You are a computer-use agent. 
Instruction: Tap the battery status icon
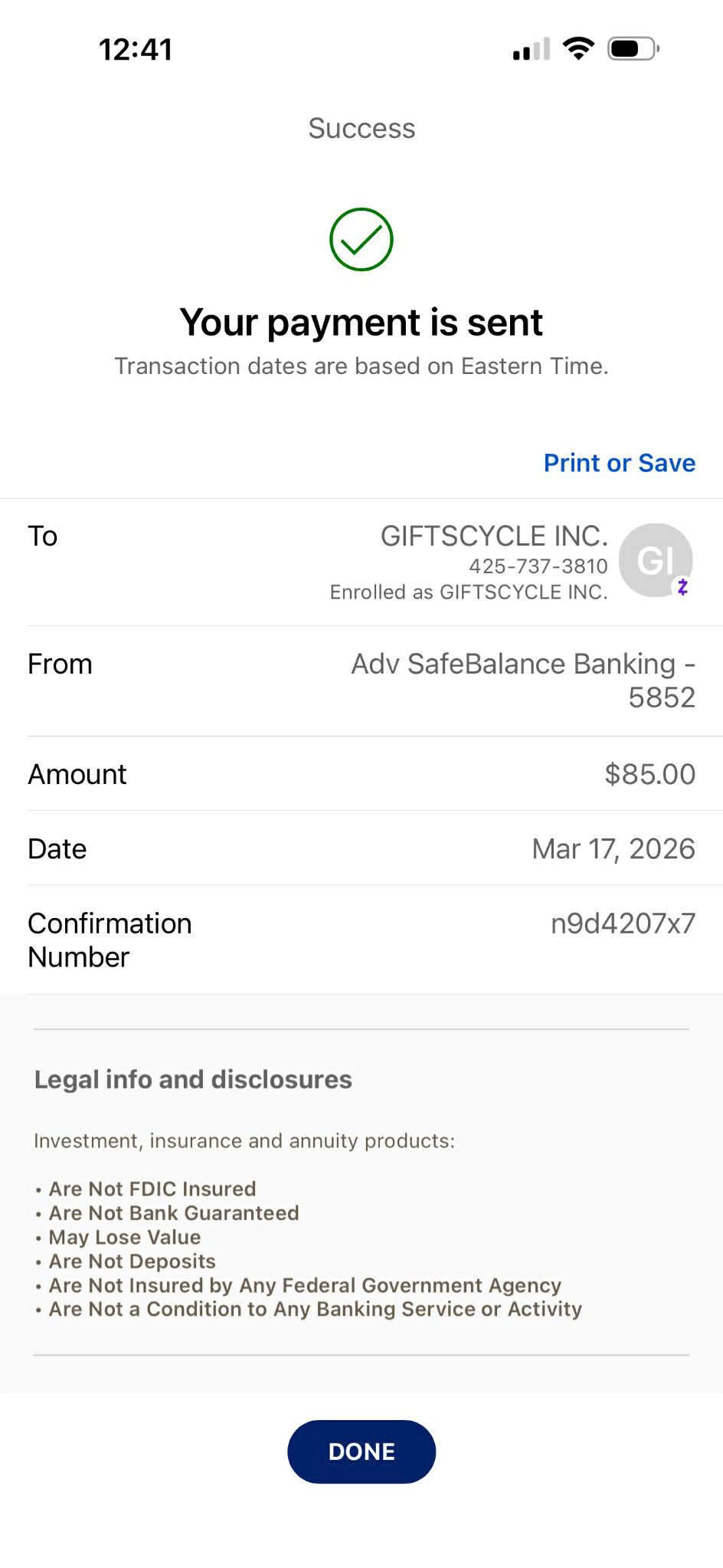coord(633,49)
